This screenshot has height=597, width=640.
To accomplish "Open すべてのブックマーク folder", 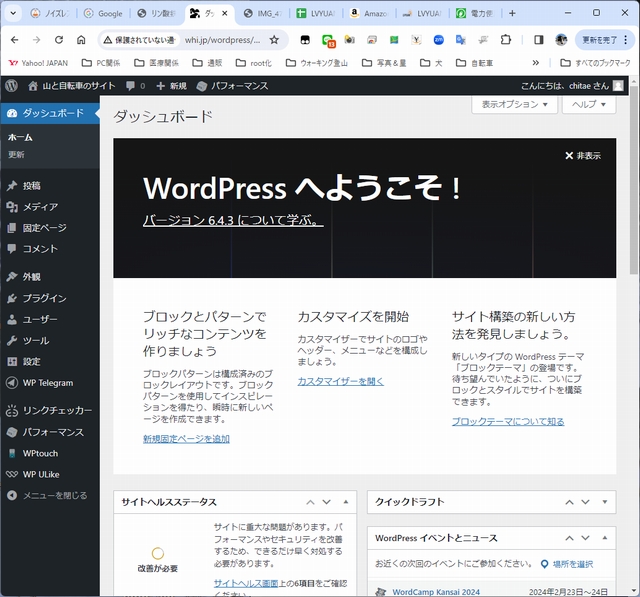I will [x=596, y=63].
